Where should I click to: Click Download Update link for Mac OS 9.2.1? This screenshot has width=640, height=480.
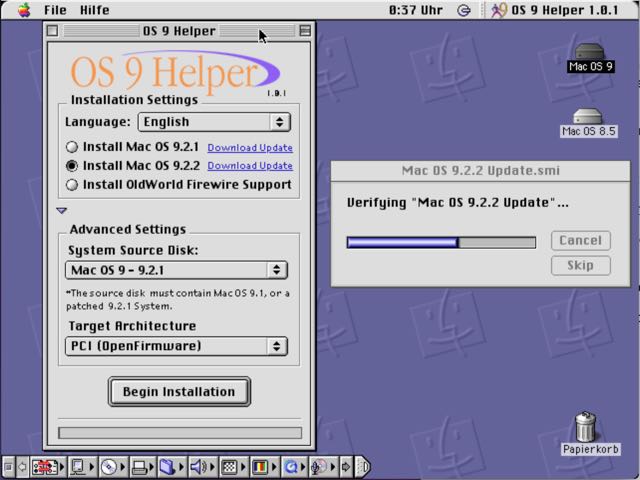(250, 148)
